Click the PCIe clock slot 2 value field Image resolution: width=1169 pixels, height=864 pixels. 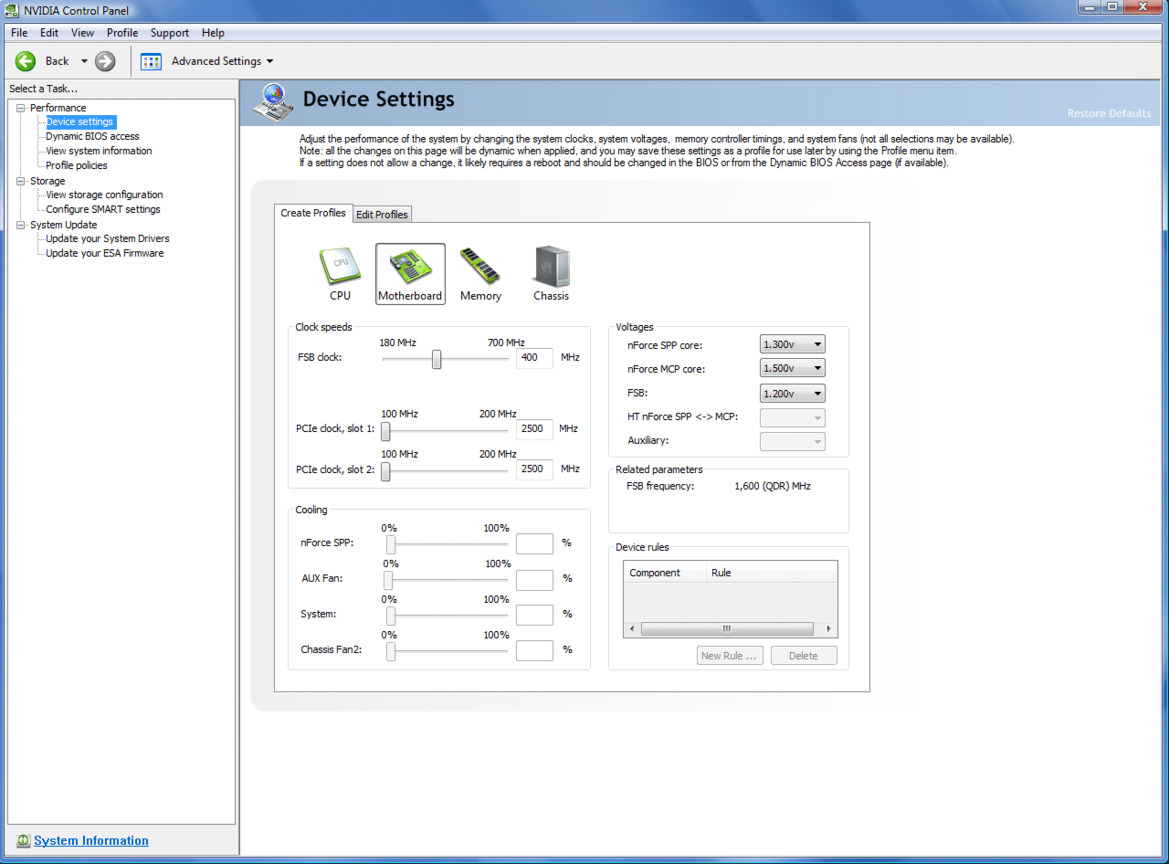click(x=535, y=469)
